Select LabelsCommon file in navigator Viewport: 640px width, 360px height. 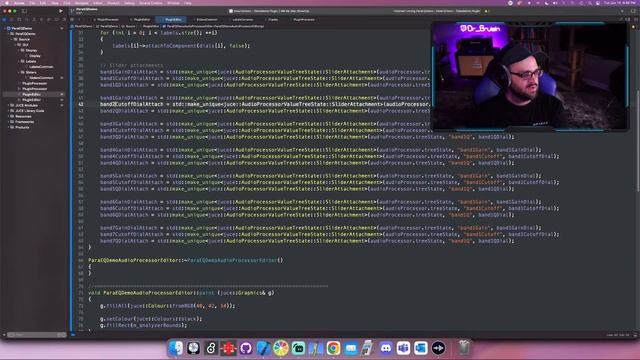point(41,67)
